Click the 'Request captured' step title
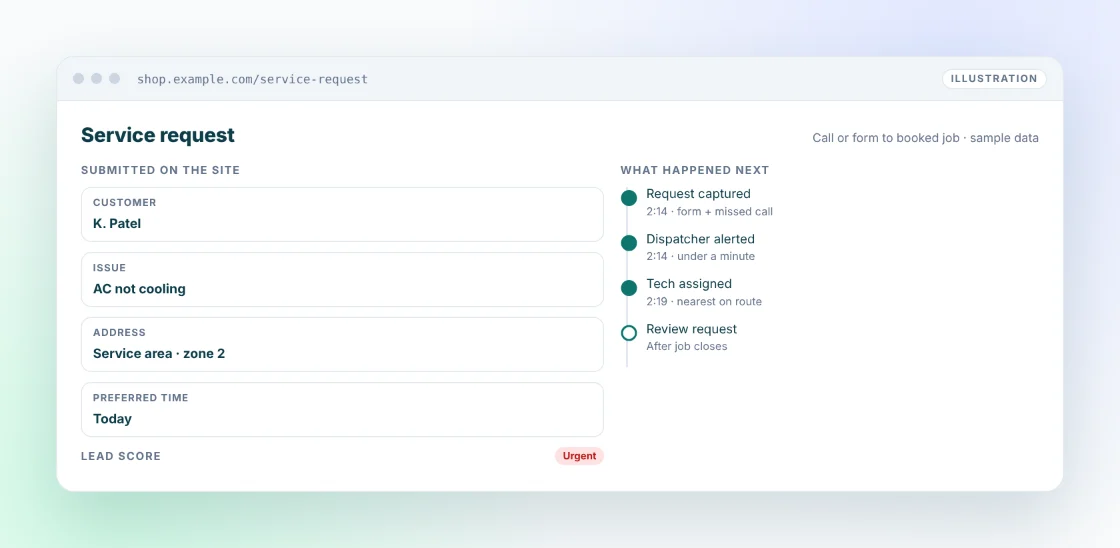The image size is (1120, 548). [x=698, y=194]
